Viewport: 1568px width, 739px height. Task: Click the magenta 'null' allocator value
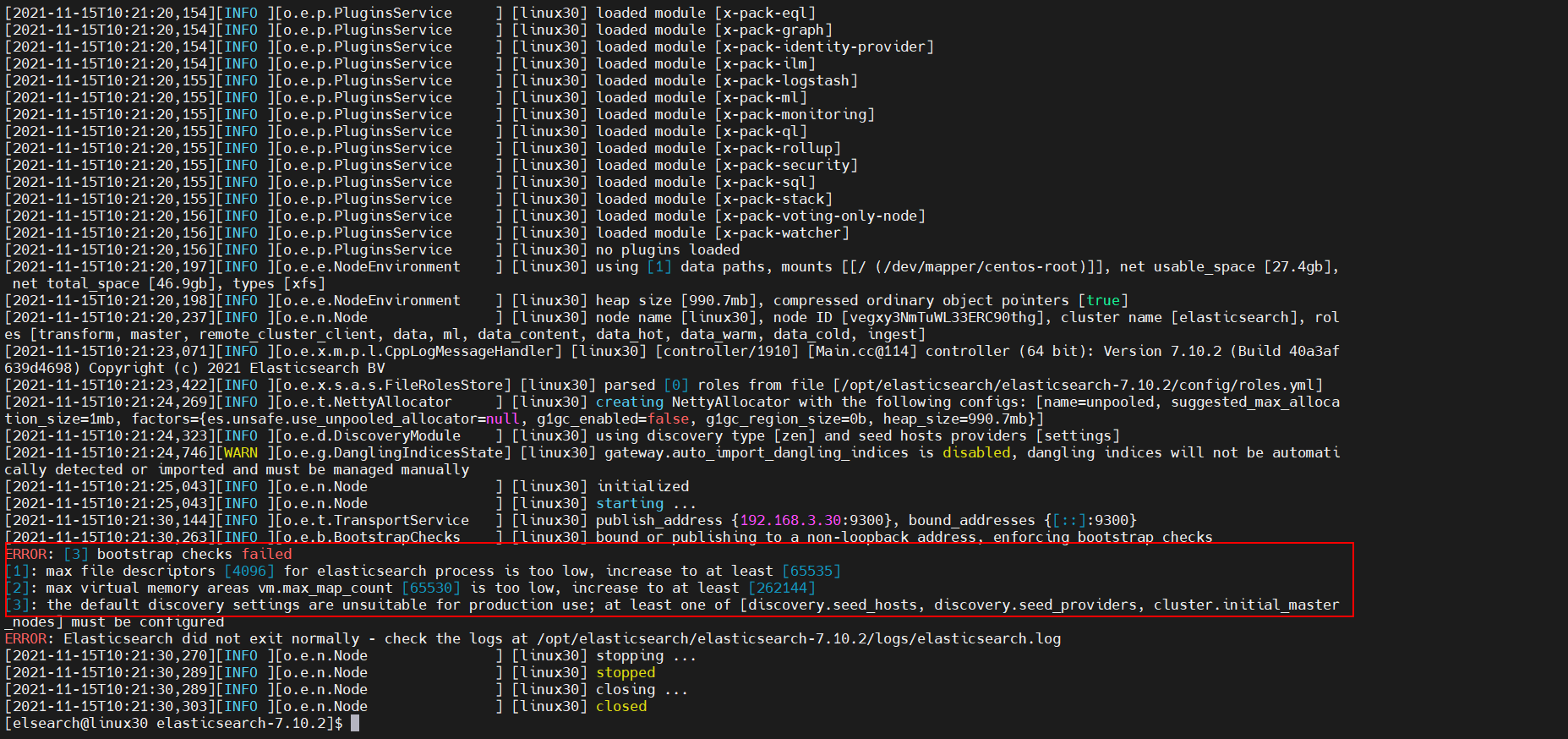tap(503, 419)
